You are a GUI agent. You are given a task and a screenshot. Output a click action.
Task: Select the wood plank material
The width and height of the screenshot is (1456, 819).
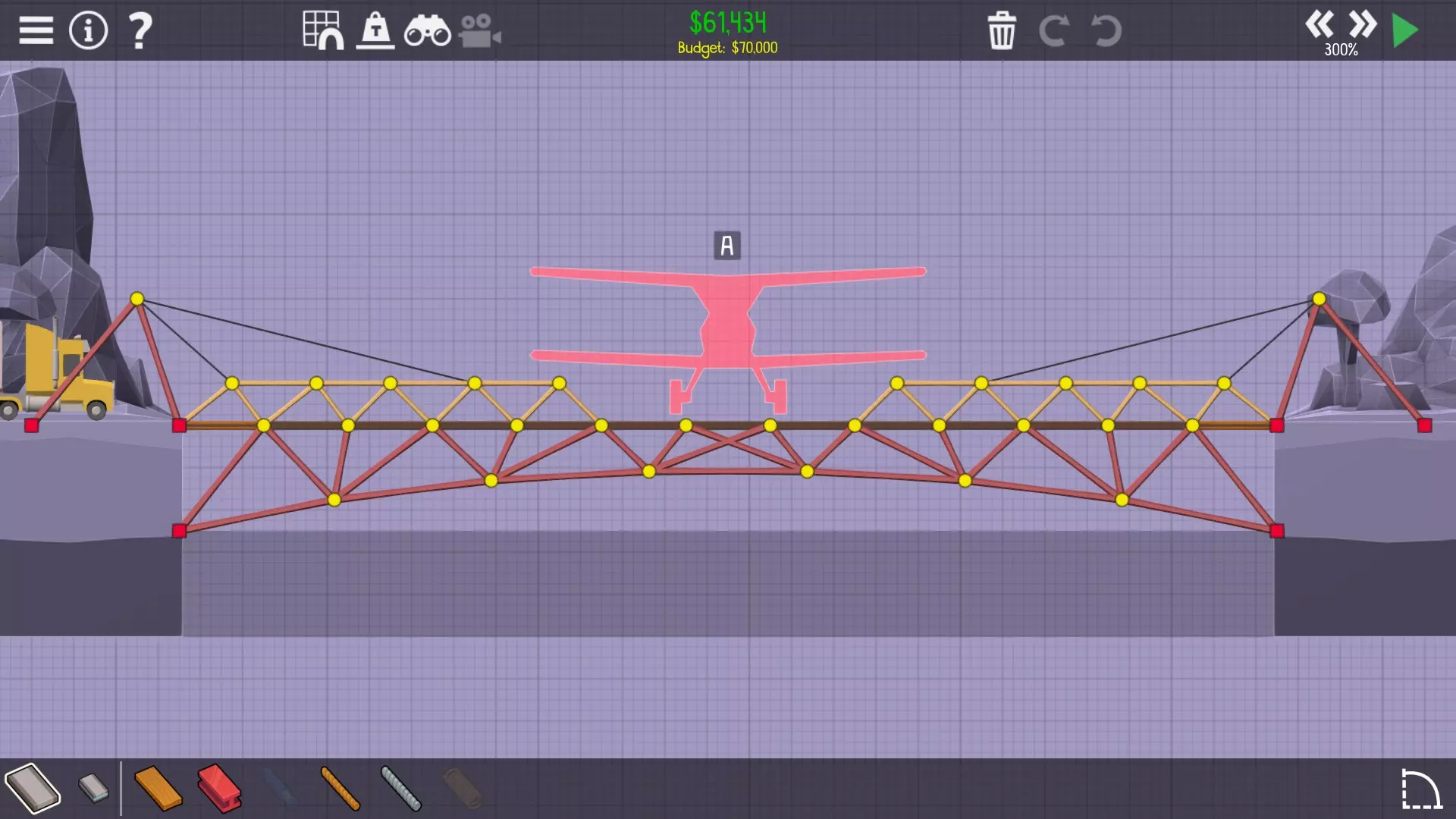[158, 788]
